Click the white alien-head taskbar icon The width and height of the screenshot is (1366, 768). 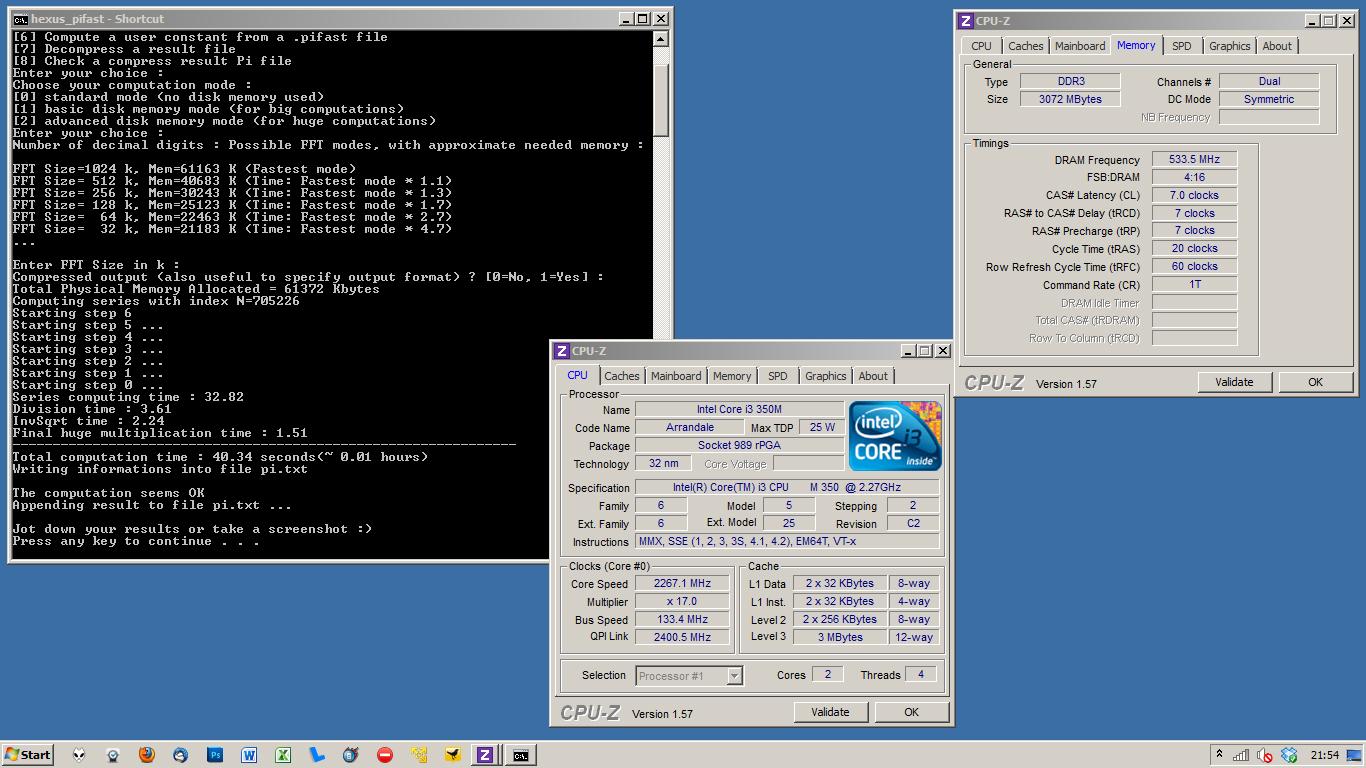79,755
